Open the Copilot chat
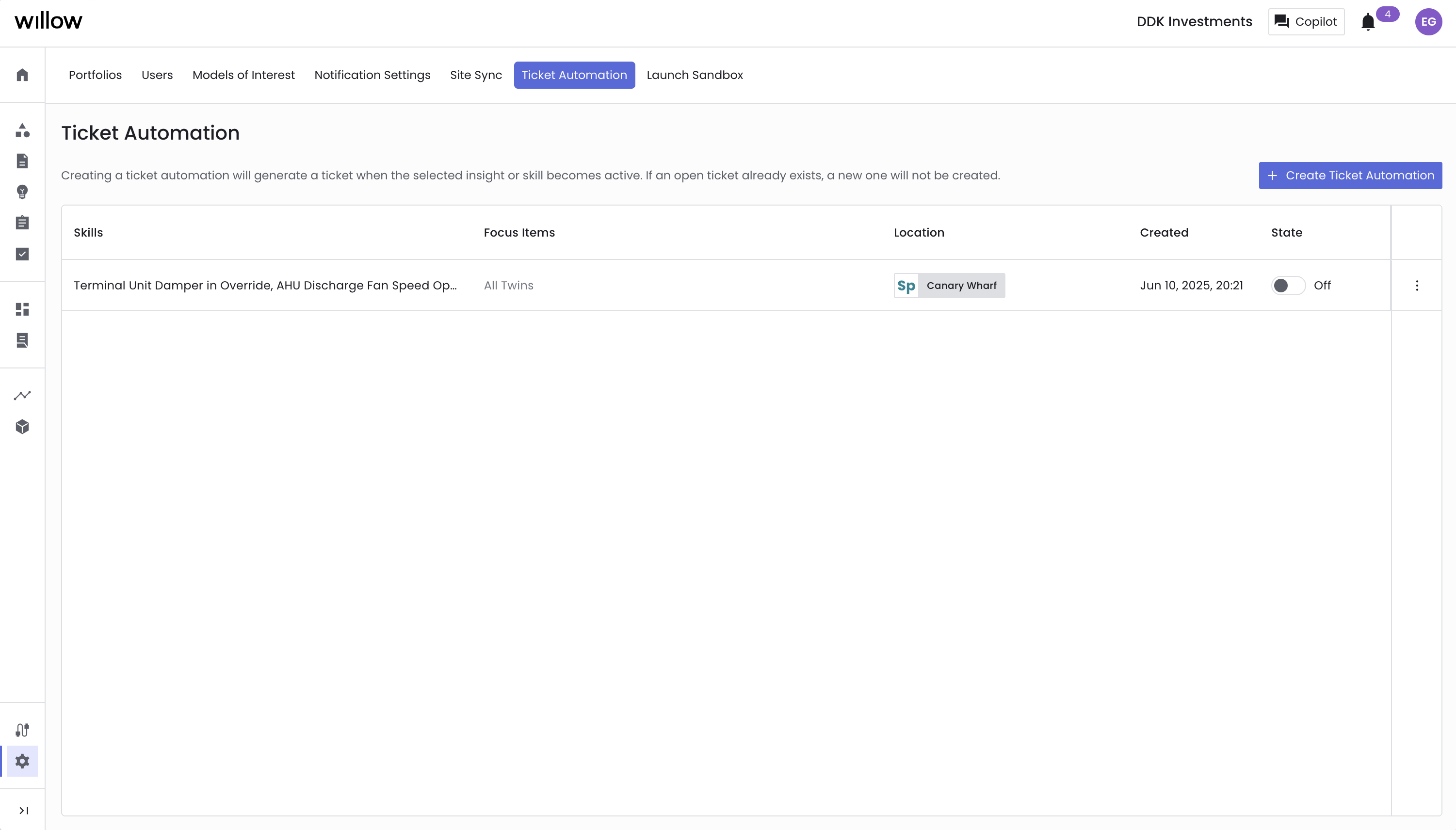Screen dimensions: 1456x830 1306,22
